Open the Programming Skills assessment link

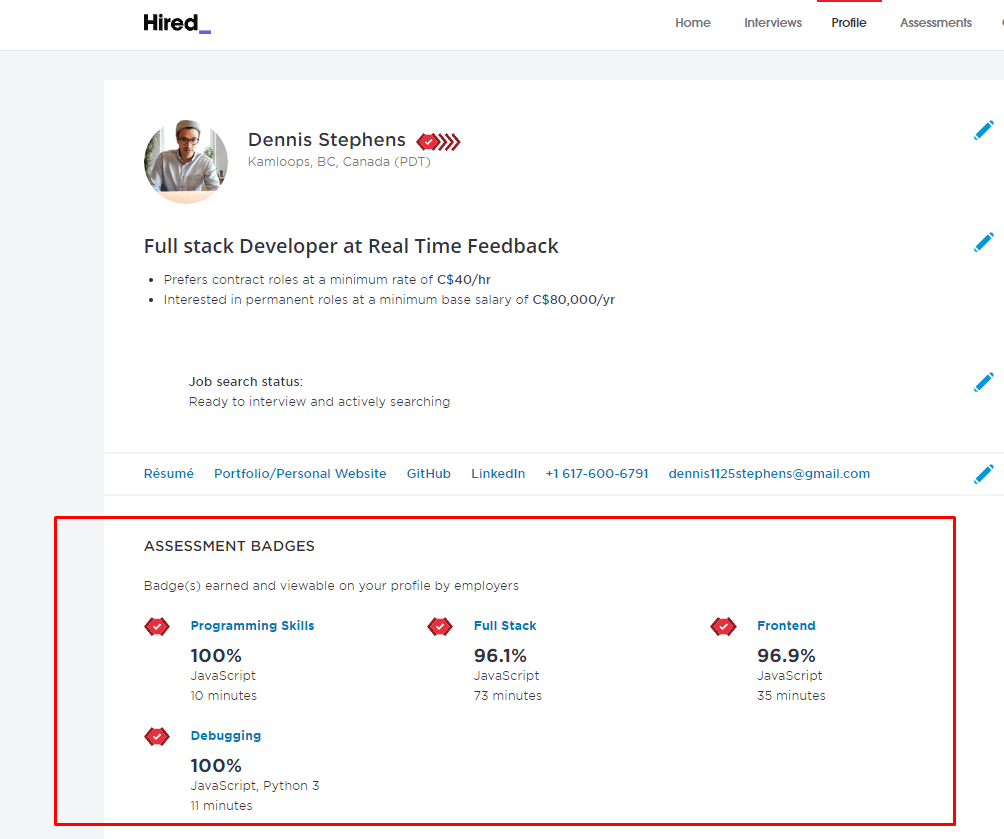pos(252,626)
